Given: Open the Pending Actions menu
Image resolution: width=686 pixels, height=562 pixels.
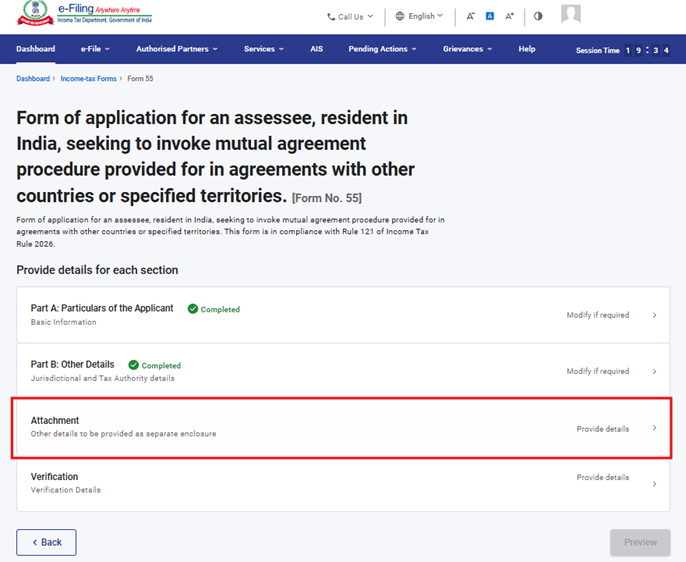Looking at the screenshot, I should (384, 49).
